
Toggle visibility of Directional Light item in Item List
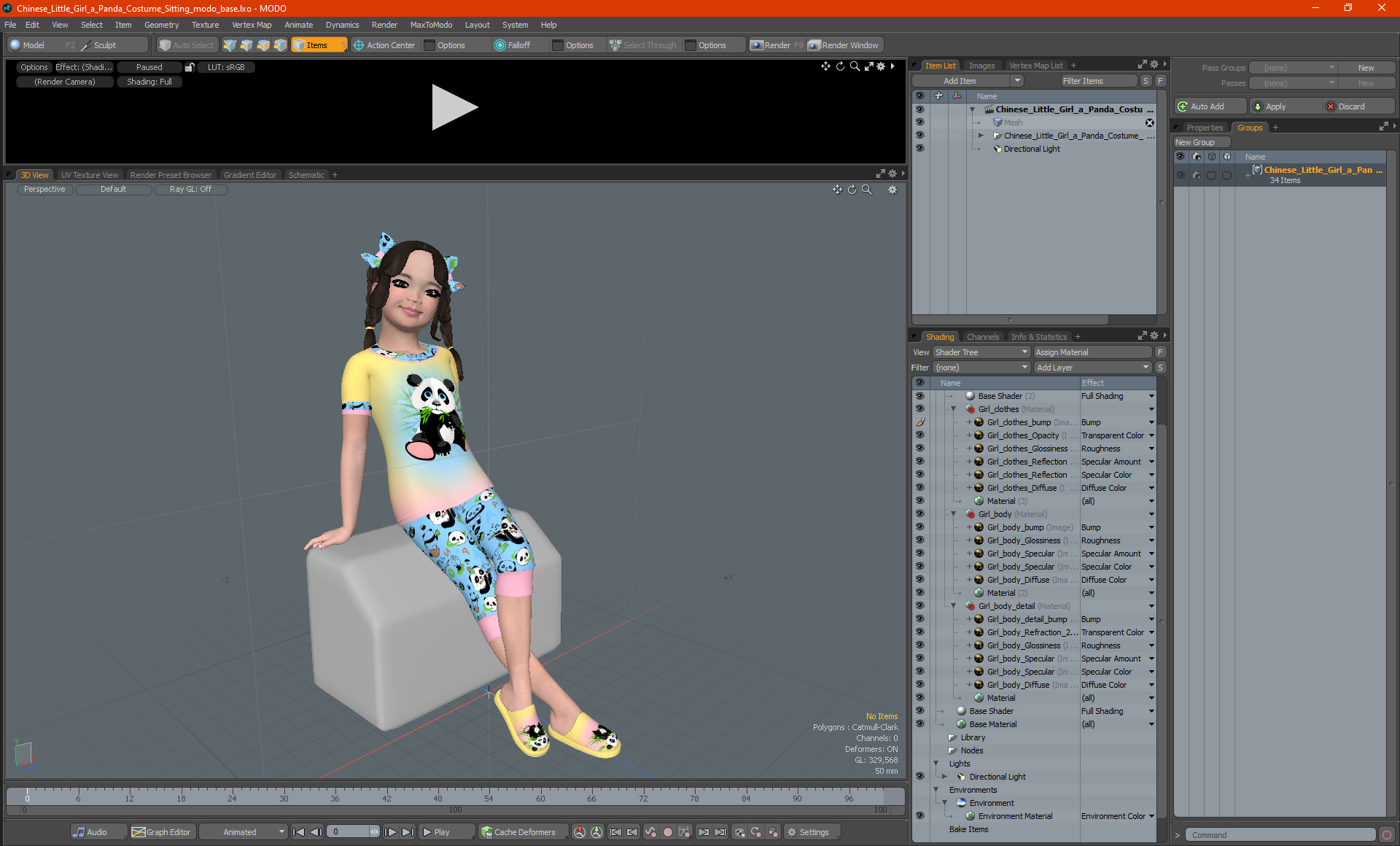pyautogui.click(x=919, y=148)
